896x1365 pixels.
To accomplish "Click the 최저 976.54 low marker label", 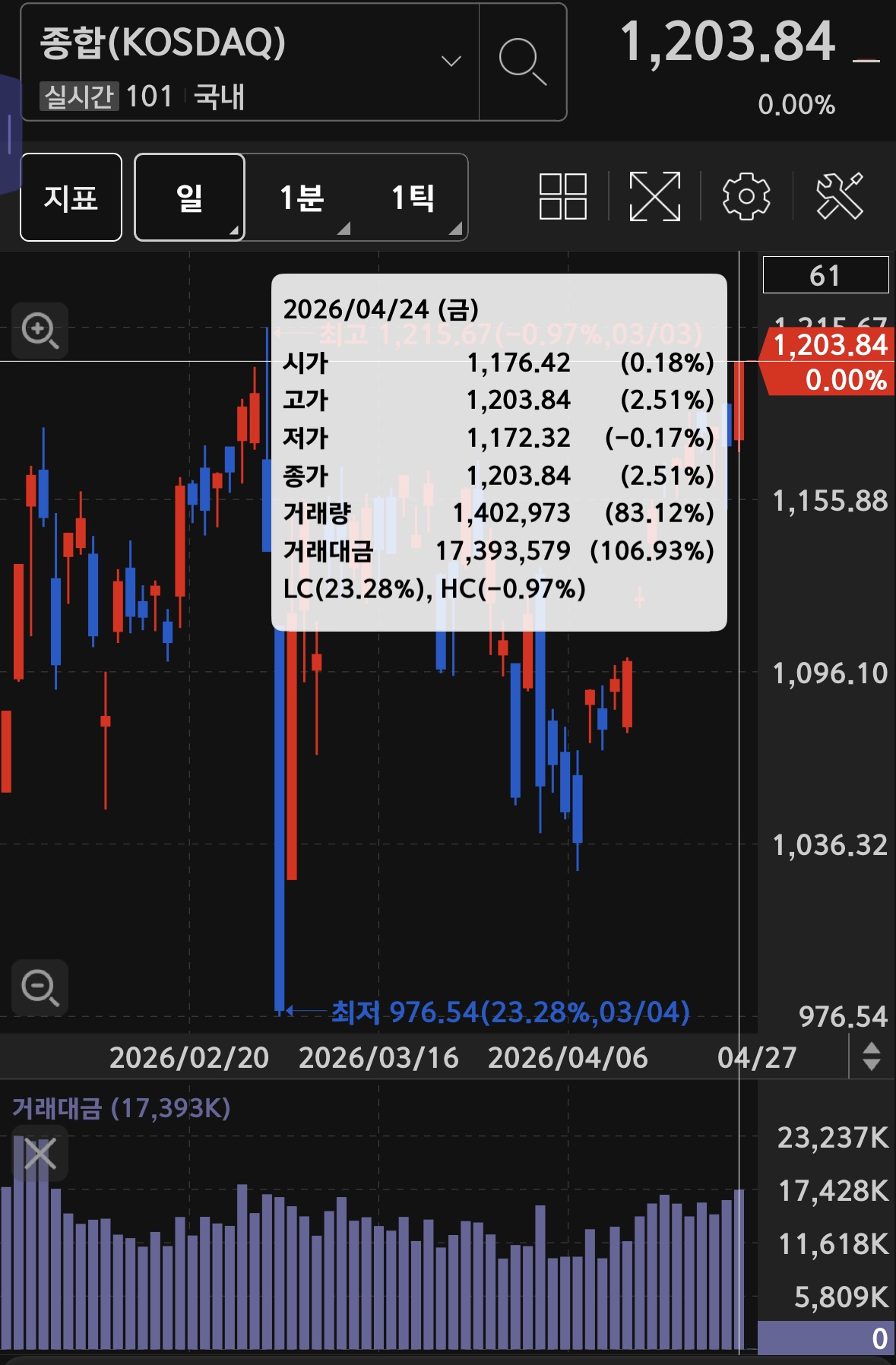I will tap(510, 1012).
